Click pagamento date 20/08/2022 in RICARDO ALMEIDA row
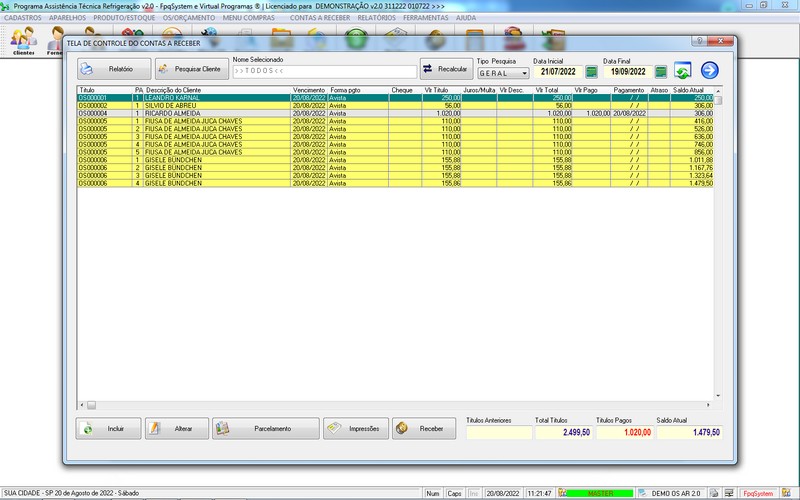 click(x=629, y=113)
